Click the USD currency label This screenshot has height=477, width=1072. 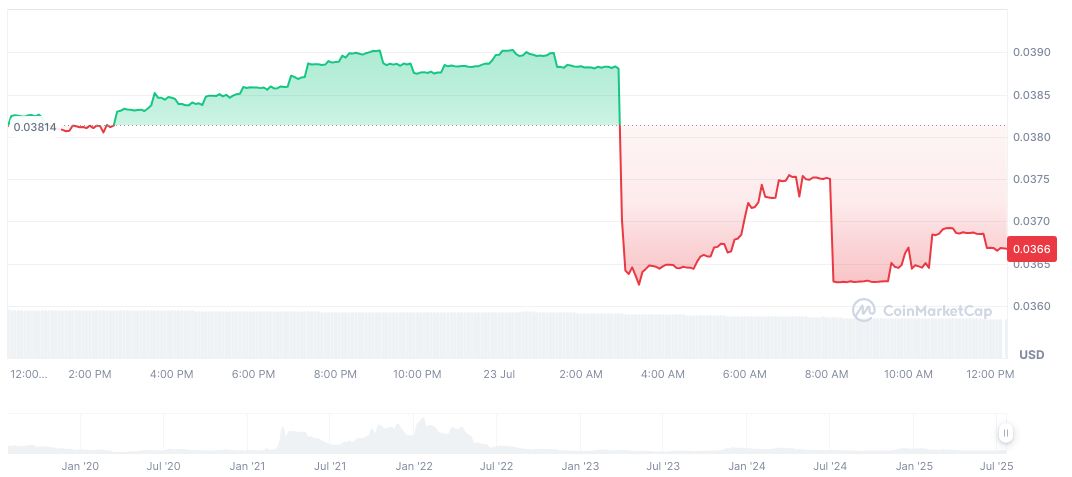tap(1031, 355)
